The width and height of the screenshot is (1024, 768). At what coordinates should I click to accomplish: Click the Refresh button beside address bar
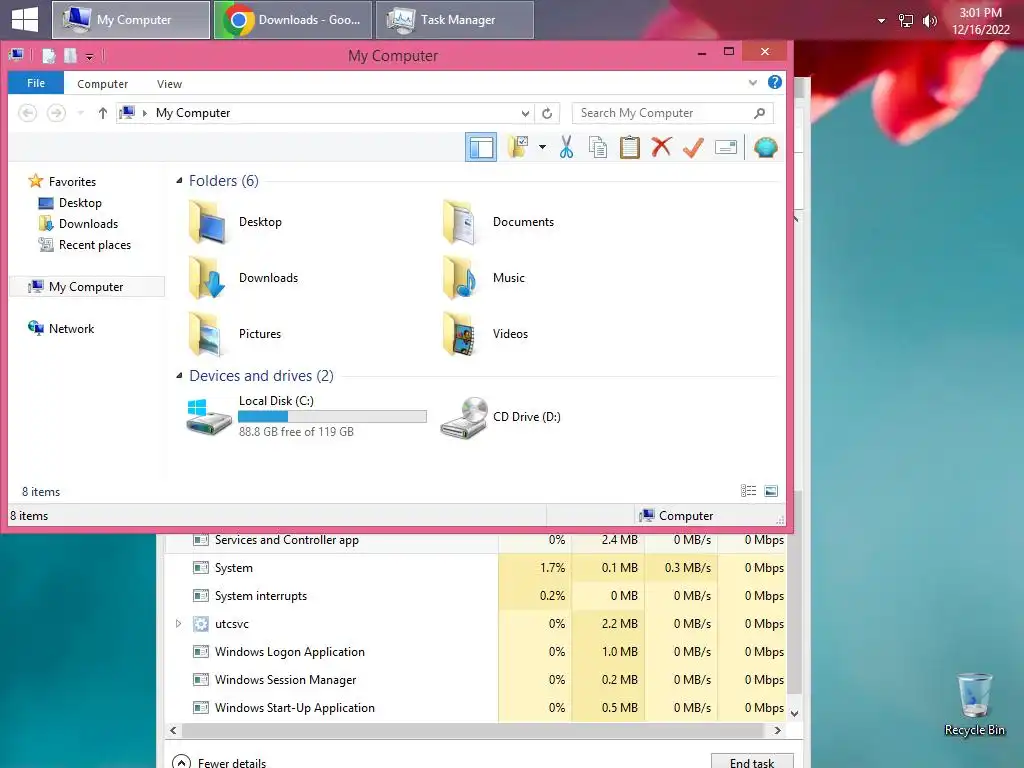tap(547, 113)
